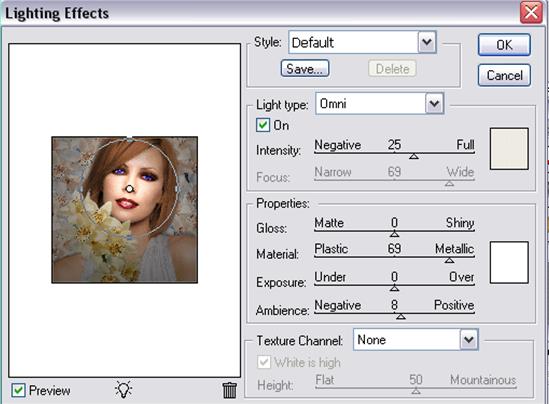Click the Gloss slider thumb
This screenshot has height=404, width=549.
[394, 234]
